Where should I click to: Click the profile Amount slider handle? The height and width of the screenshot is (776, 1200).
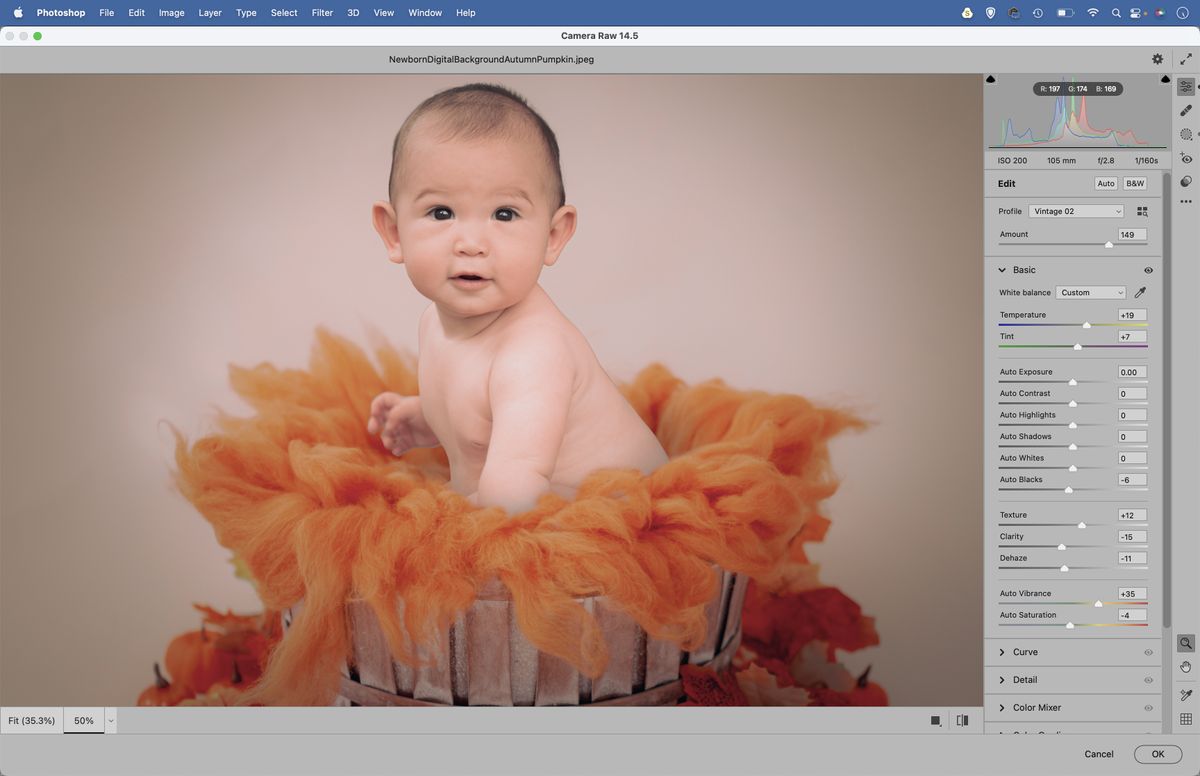1108,244
